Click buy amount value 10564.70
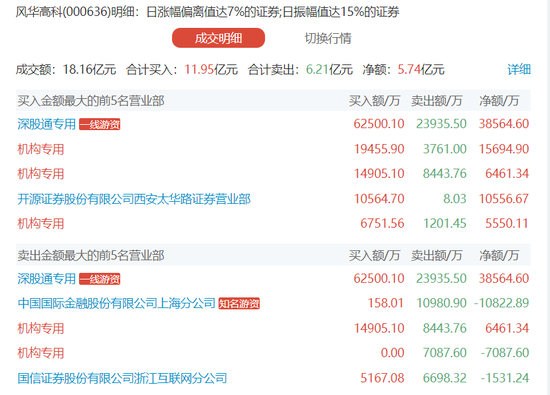This screenshot has height=395, width=550. 379,199
